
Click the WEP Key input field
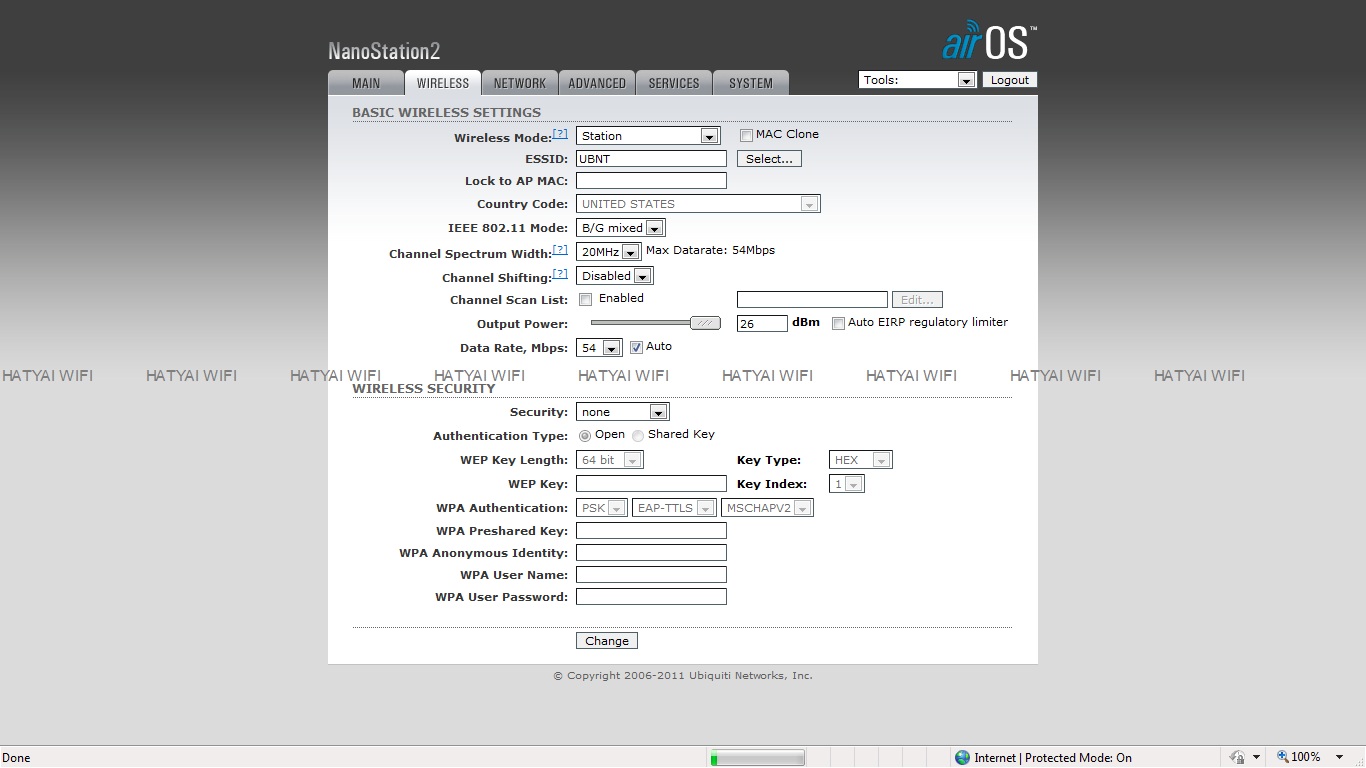pos(652,484)
